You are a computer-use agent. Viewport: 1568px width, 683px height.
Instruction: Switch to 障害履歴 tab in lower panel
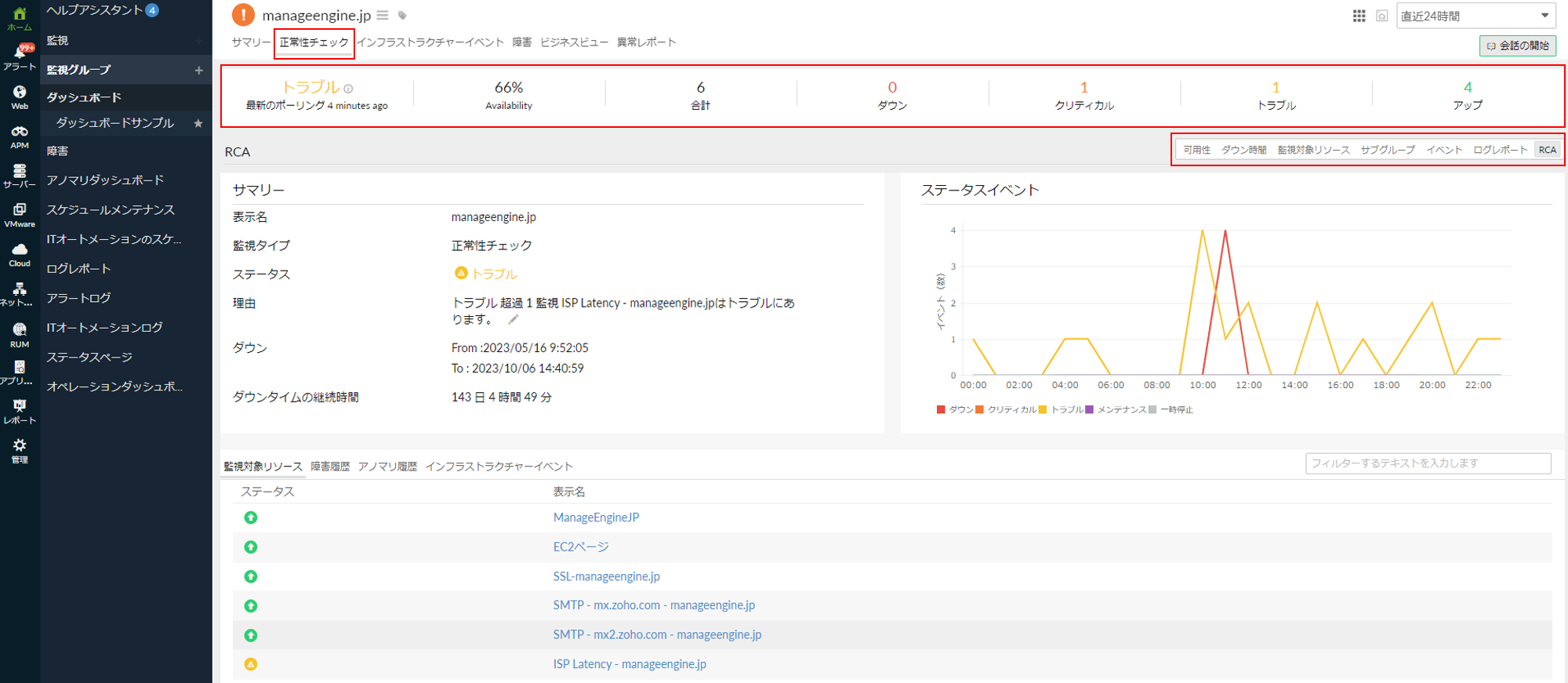coord(330,467)
